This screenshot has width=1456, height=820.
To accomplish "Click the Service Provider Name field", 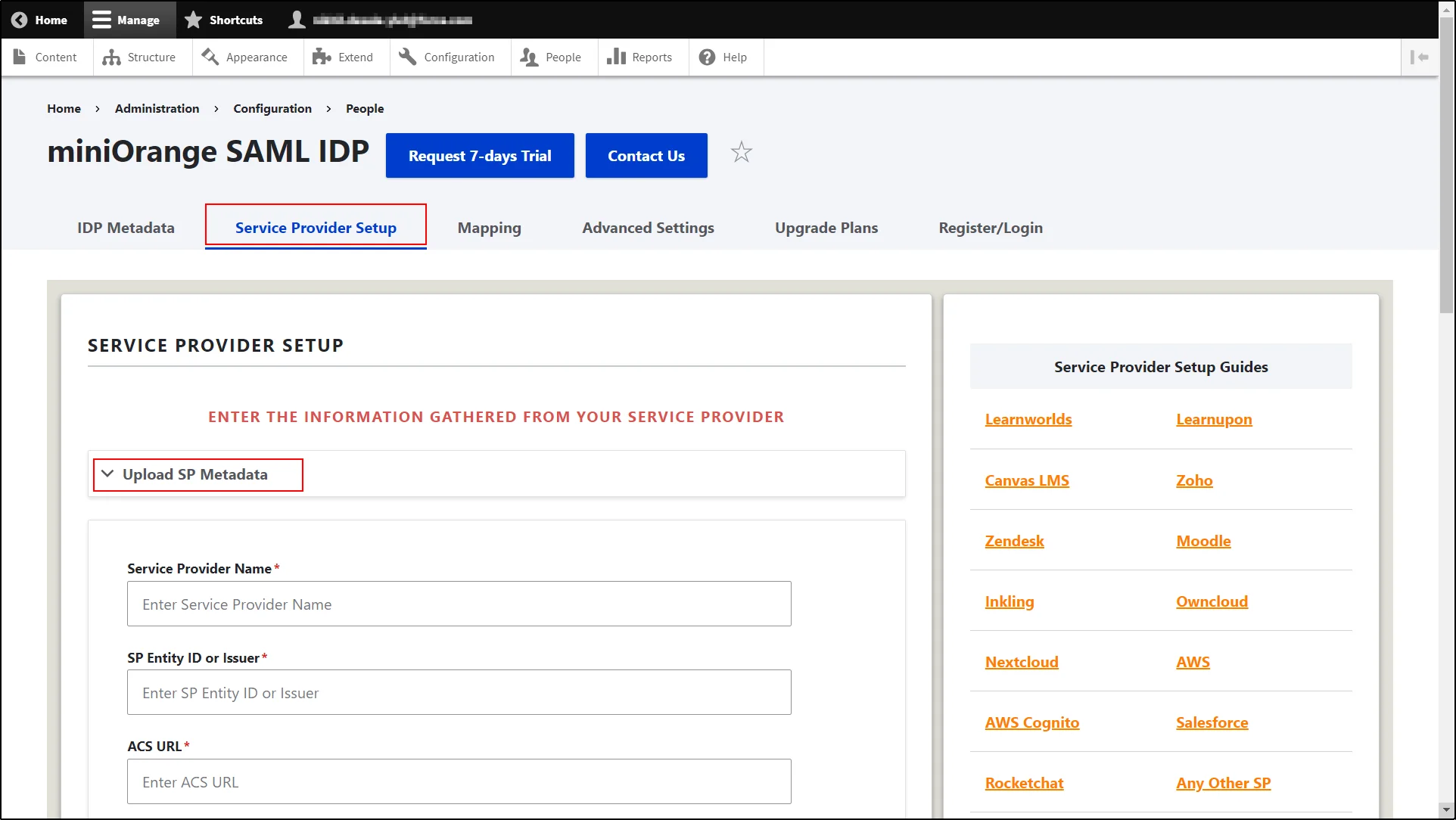I will (459, 604).
